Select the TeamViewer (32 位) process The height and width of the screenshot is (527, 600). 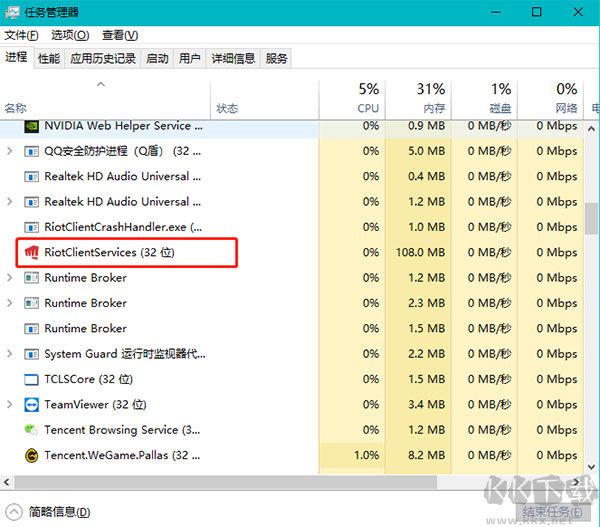tap(292, 405)
